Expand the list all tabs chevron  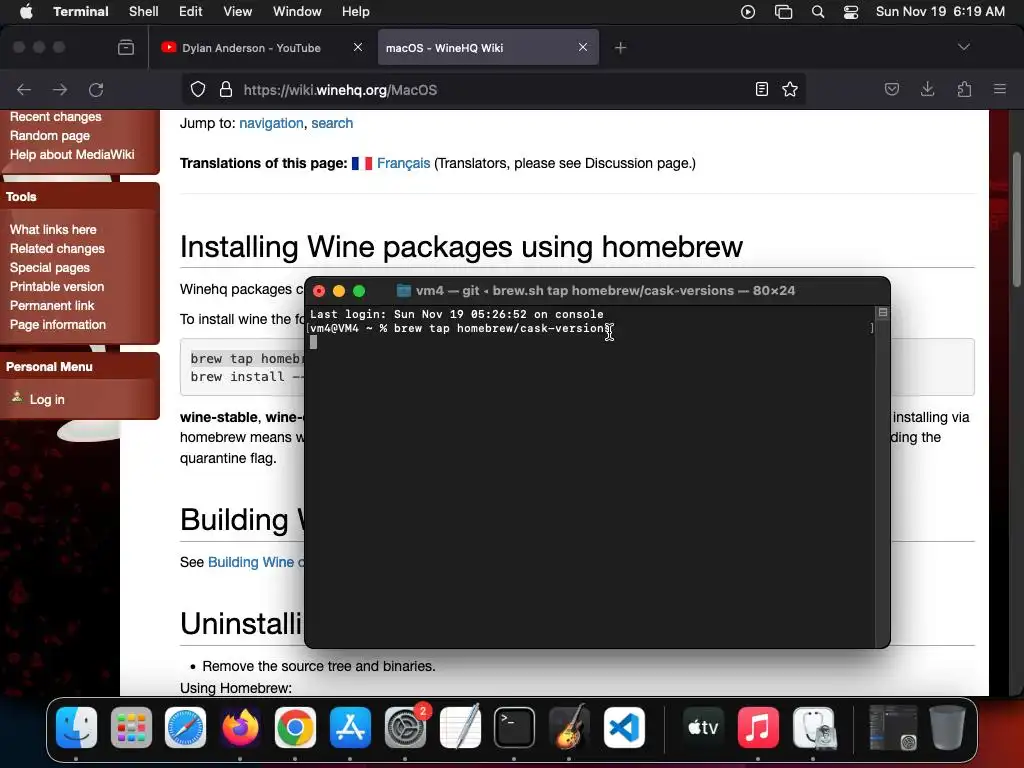click(x=963, y=47)
